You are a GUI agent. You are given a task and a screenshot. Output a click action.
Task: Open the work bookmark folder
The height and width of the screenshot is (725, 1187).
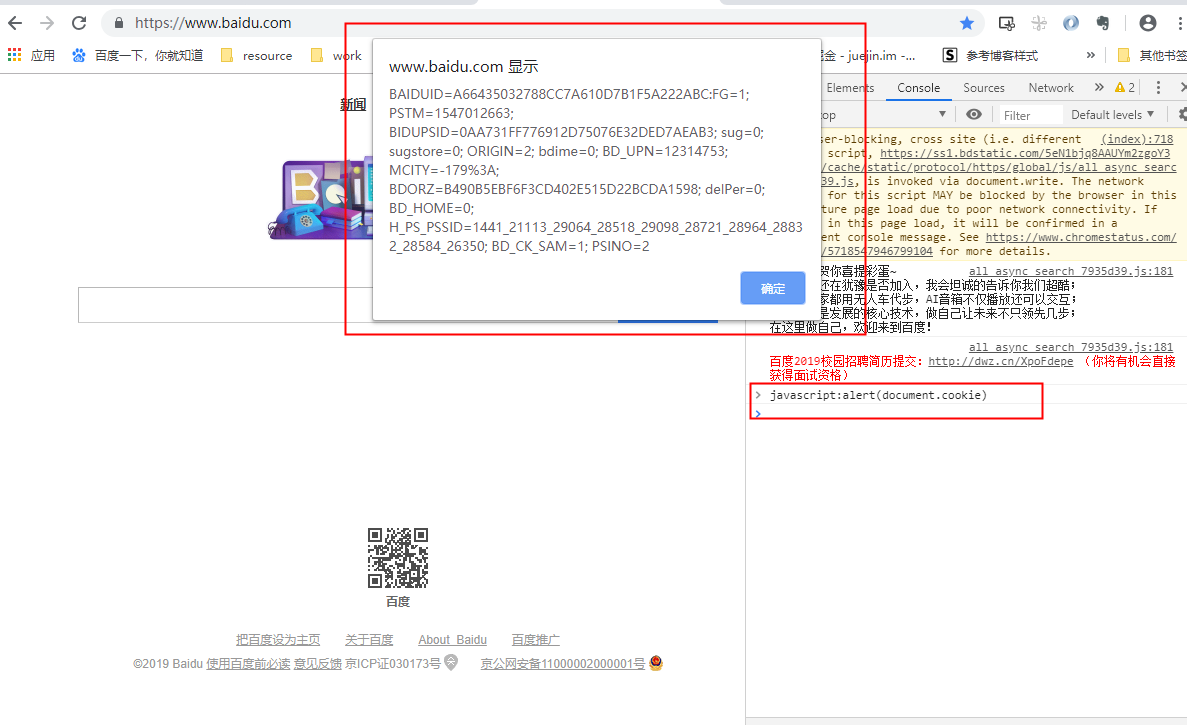point(337,55)
